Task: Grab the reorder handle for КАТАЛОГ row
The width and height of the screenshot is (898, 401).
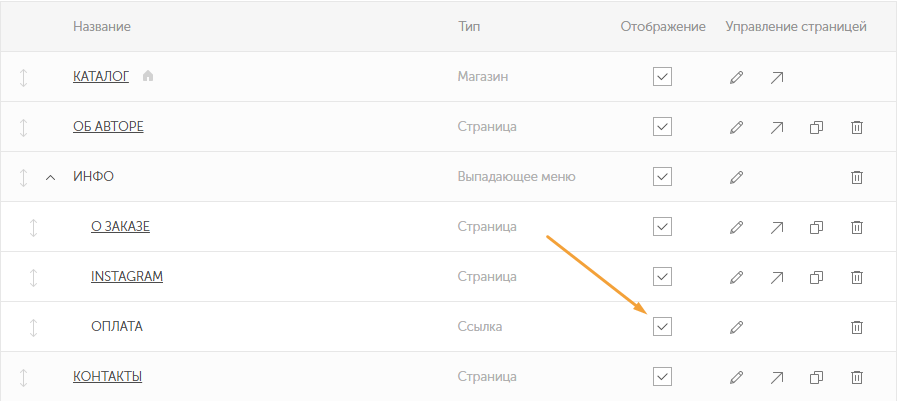Action: 23,77
